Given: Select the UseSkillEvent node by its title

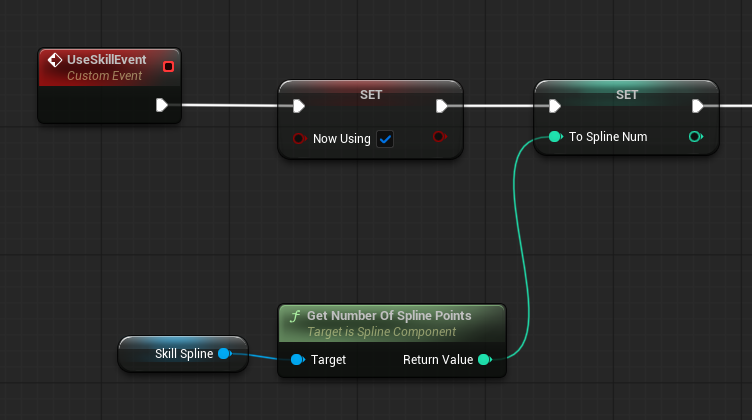Looking at the screenshot, I should point(106,60).
